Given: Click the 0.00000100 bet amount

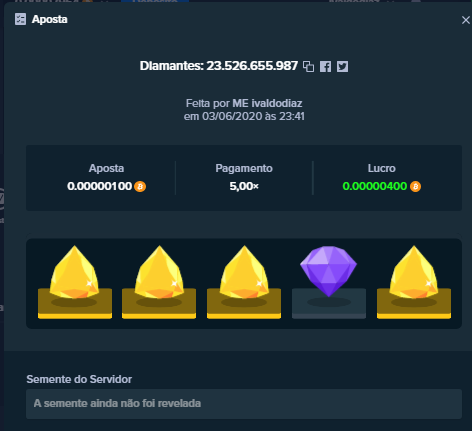Looking at the screenshot, I should pos(100,186).
